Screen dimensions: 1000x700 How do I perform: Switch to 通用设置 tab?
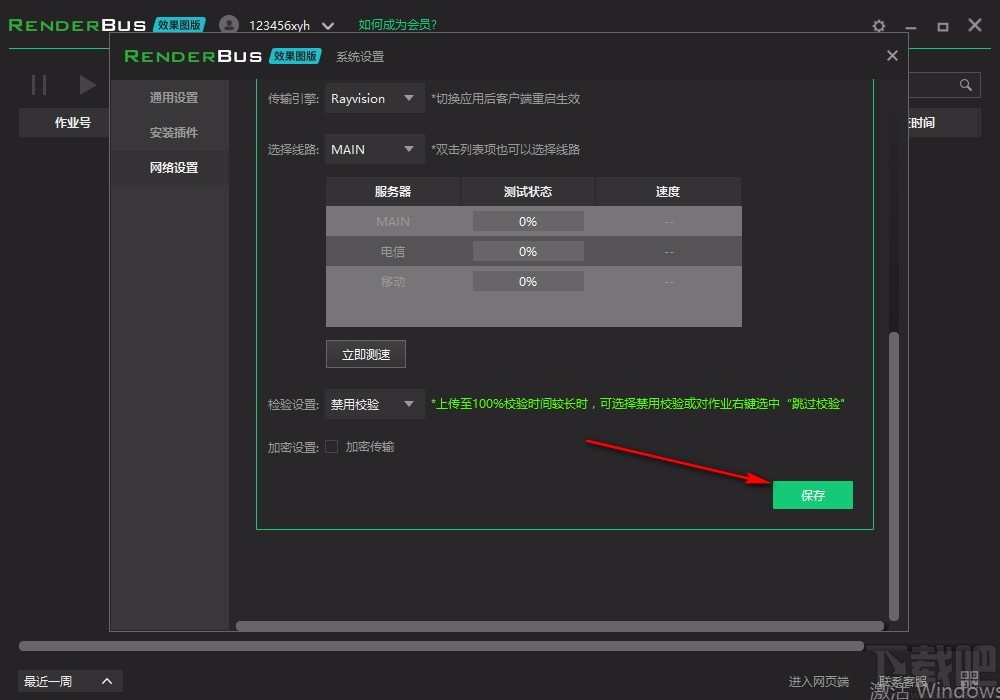coord(173,98)
